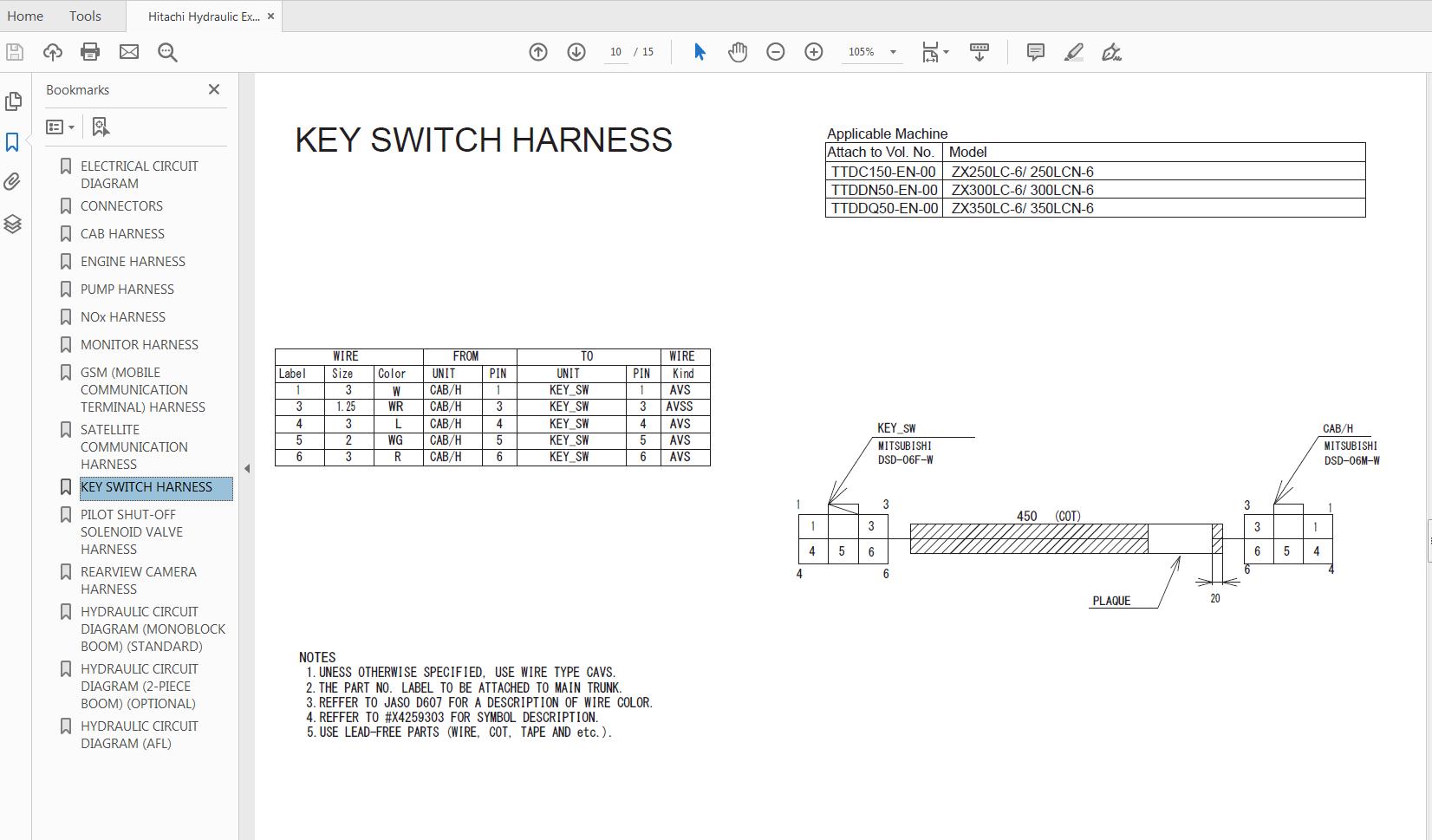Open the Fill & Sign tool

pos(1112,52)
